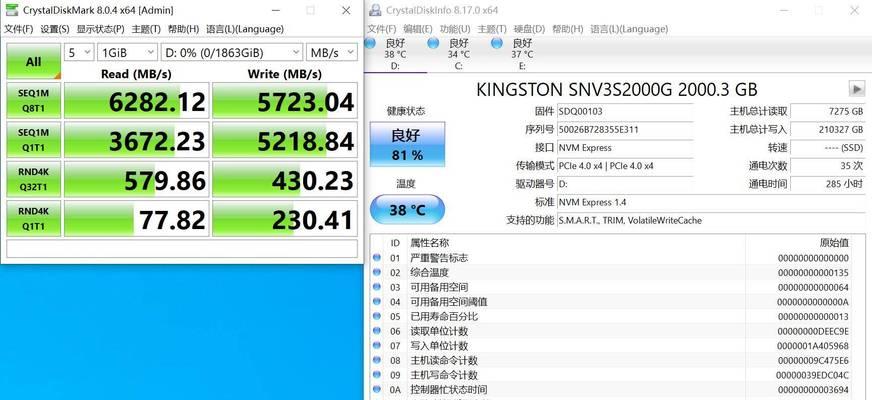
Task: Click transfer mode field PCIe 4.0 x4
Action: [625, 166]
